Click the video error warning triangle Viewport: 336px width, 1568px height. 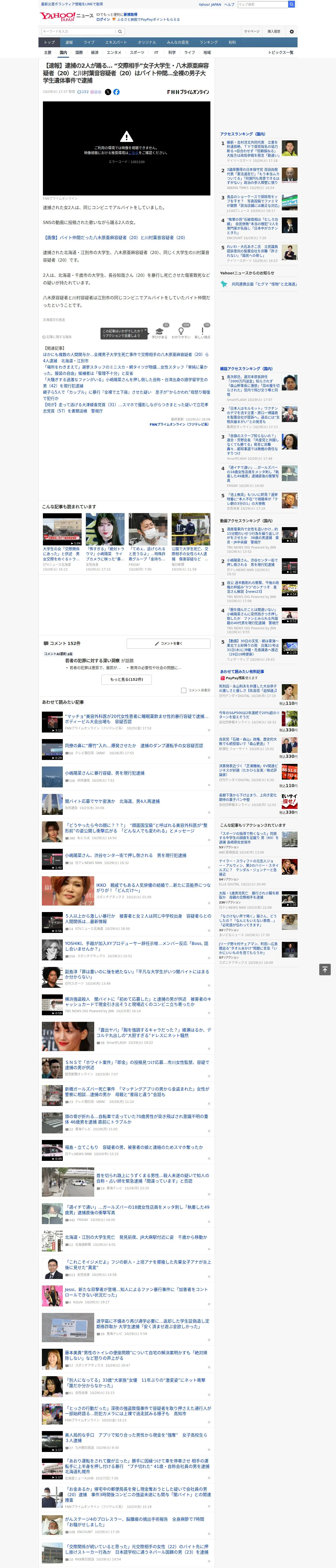pos(126,137)
